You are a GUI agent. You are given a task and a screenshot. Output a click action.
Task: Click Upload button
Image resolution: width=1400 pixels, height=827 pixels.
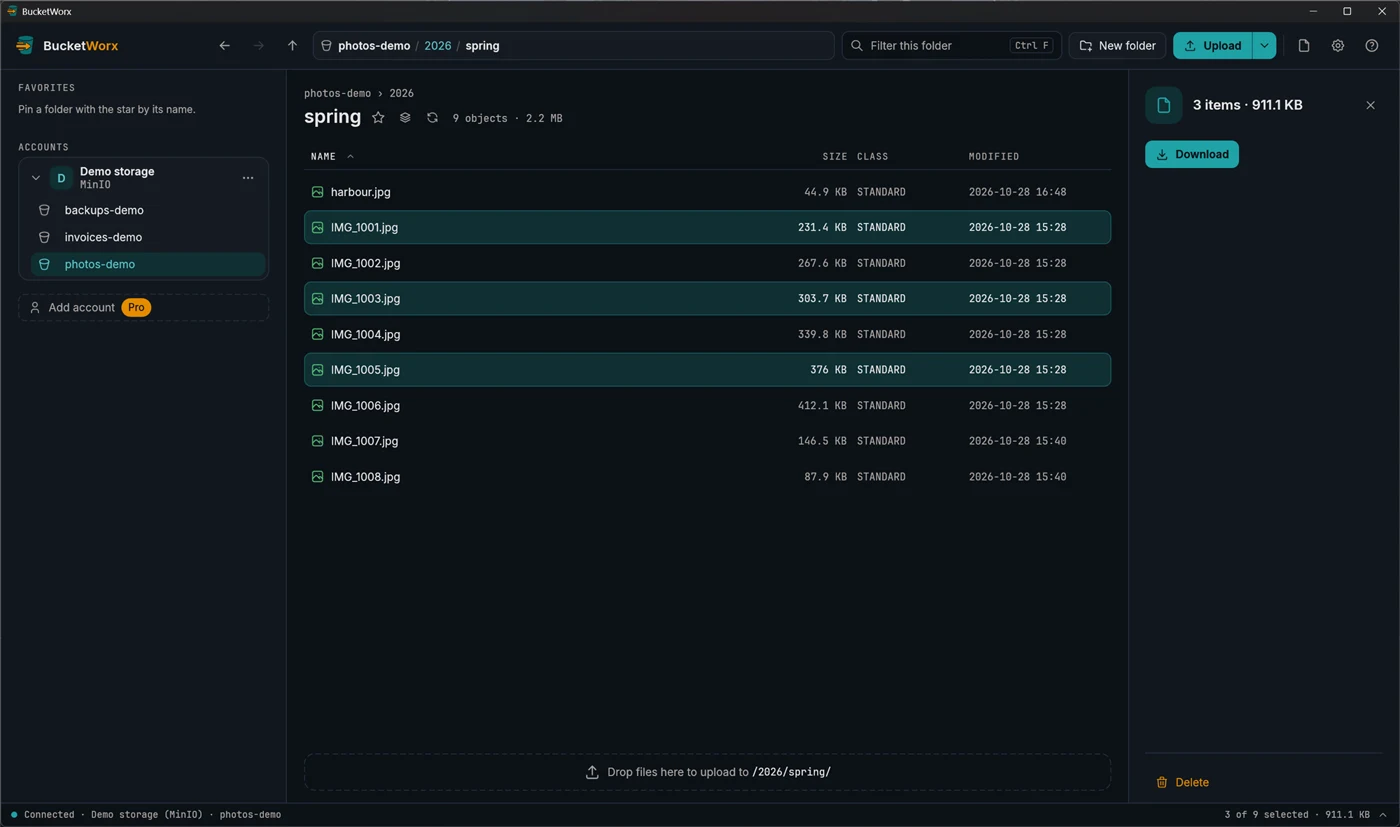click(1212, 45)
